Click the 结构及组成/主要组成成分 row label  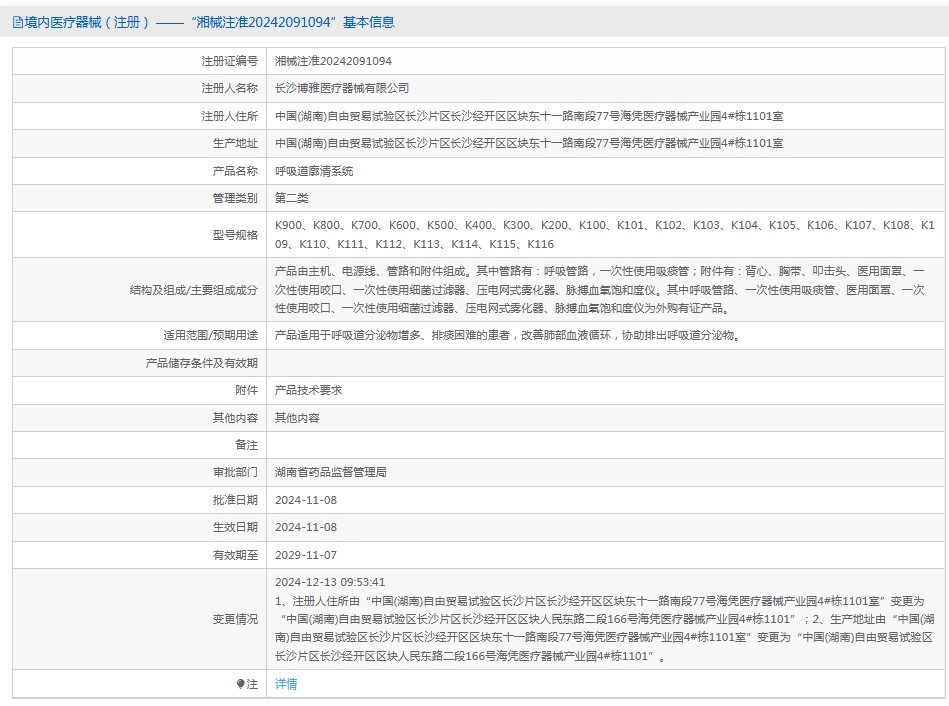(193, 290)
